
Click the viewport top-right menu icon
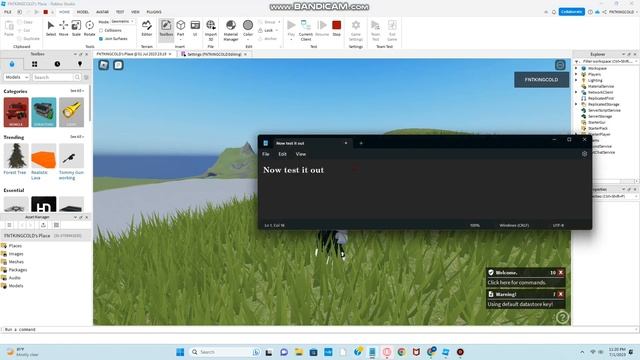(560, 65)
